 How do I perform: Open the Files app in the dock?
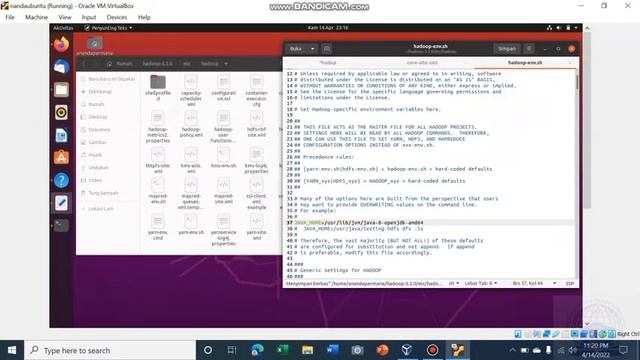[x=62, y=89]
